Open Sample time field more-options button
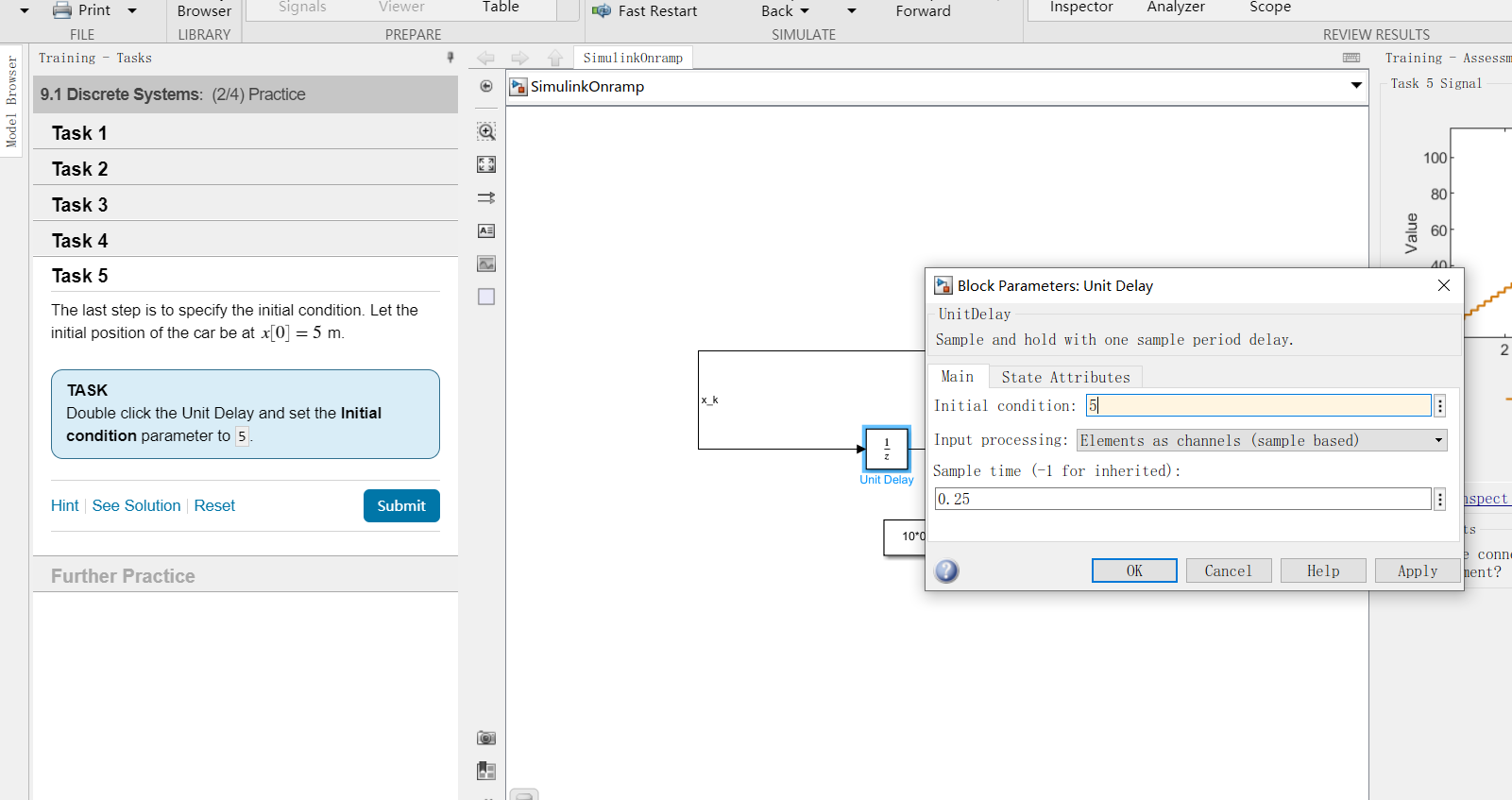Viewport: 1512px width, 800px height. [1440, 500]
